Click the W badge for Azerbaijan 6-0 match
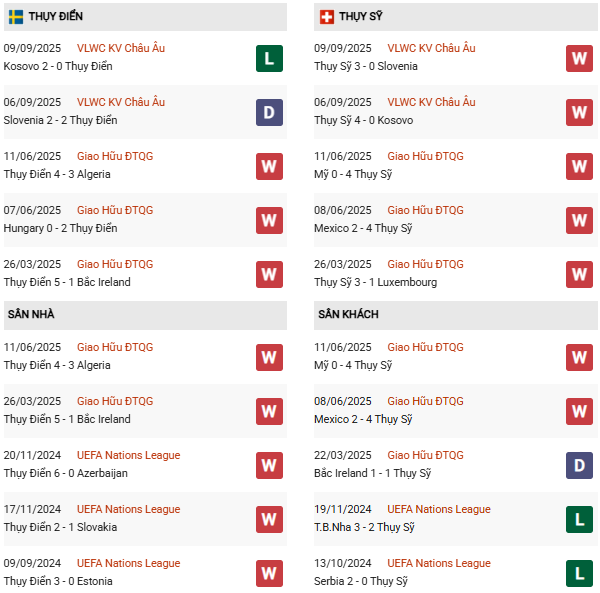This screenshot has width=600, height=593. tap(269, 465)
